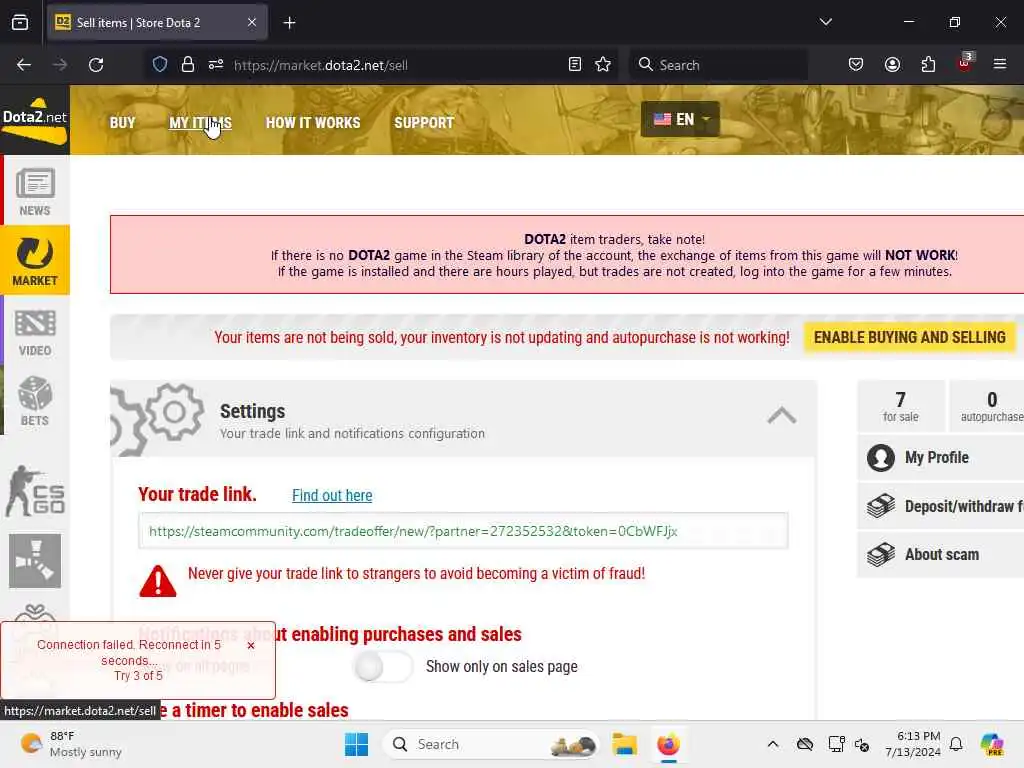Select the Sell items browser tab
The image size is (1024, 768).
(157, 23)
